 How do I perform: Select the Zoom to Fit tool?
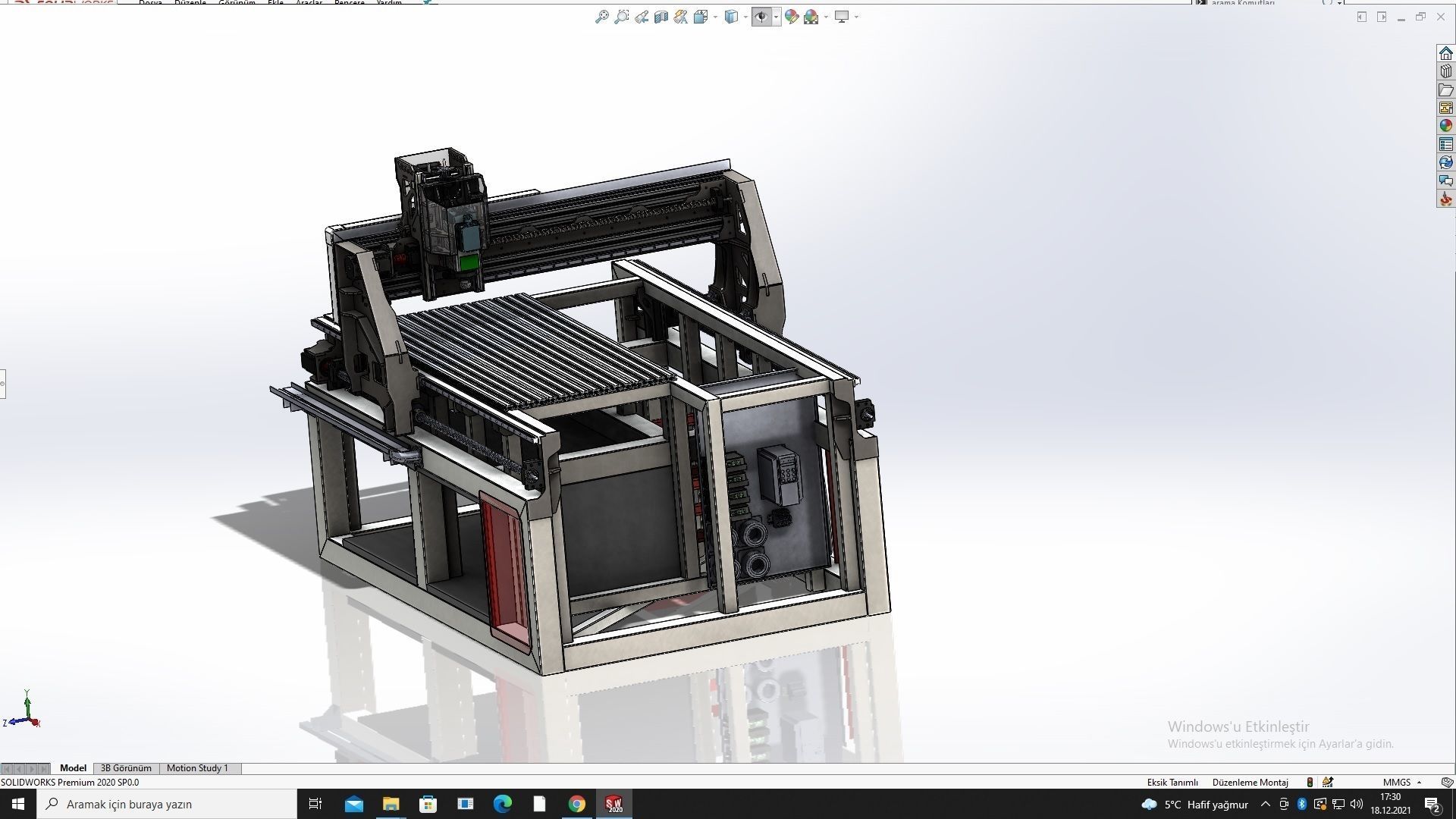[x=603, y=17]
